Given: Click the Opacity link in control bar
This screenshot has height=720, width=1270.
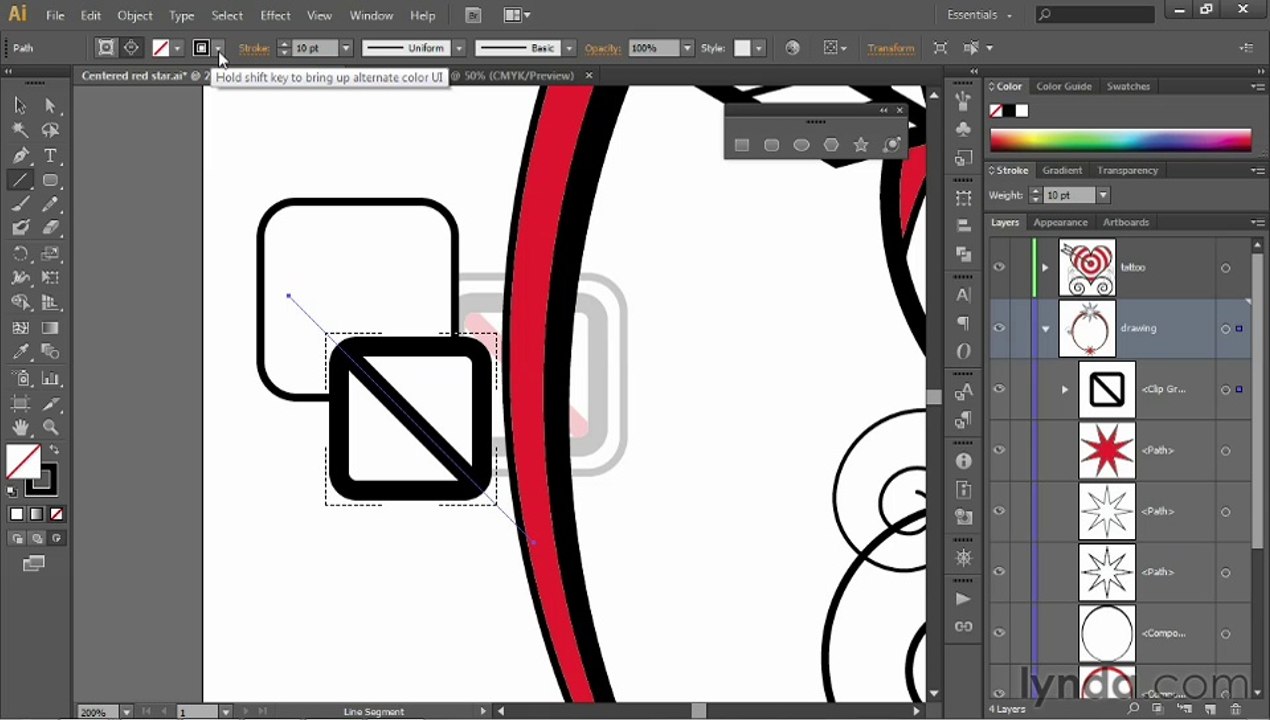Looking at the screenshot, I should click(603, 48).
